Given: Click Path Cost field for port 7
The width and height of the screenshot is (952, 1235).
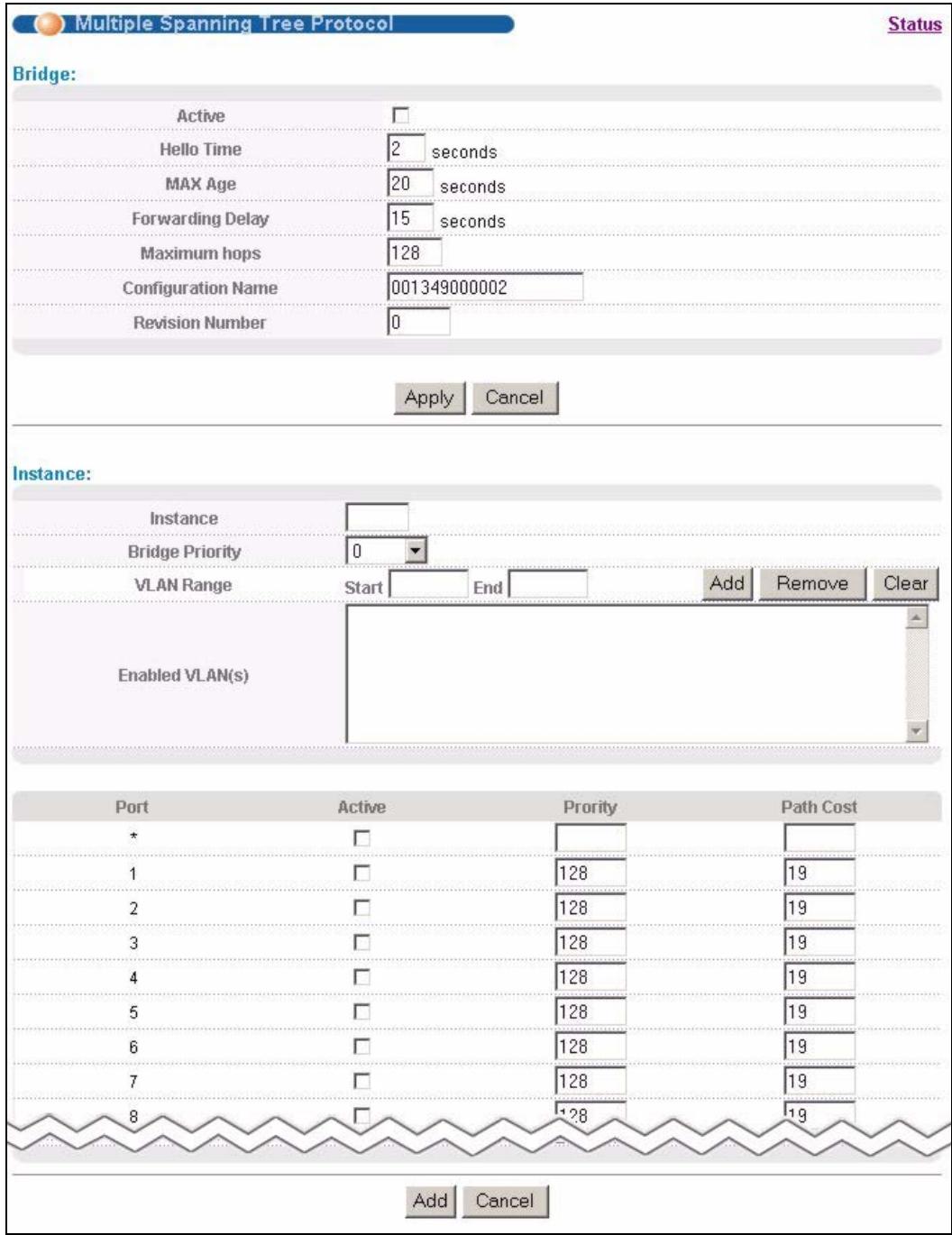Looking at the screenshot, I should 819,1080.
